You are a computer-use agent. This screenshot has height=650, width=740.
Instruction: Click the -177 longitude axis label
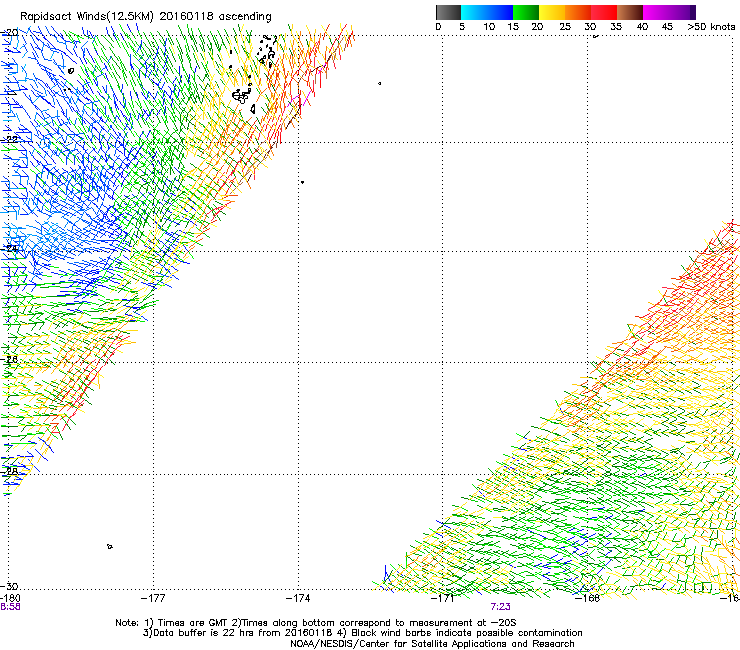click(153, 598)
